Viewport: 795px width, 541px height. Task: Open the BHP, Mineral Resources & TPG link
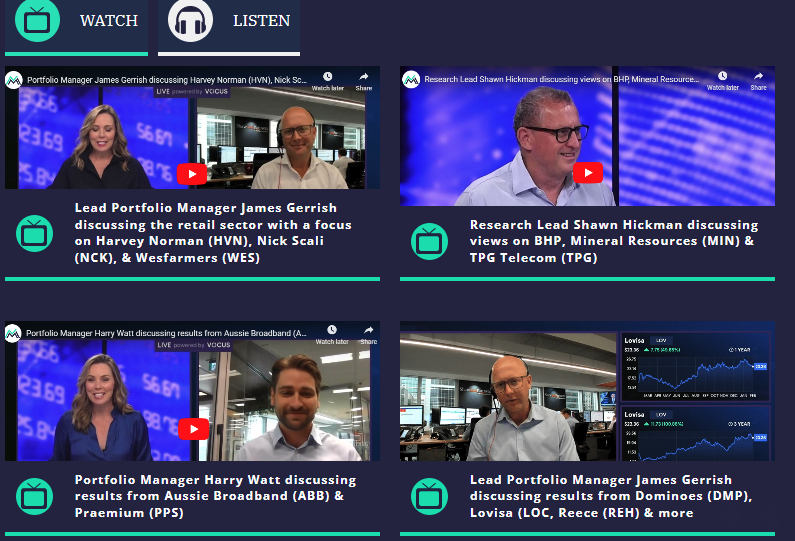pos(613,241)
